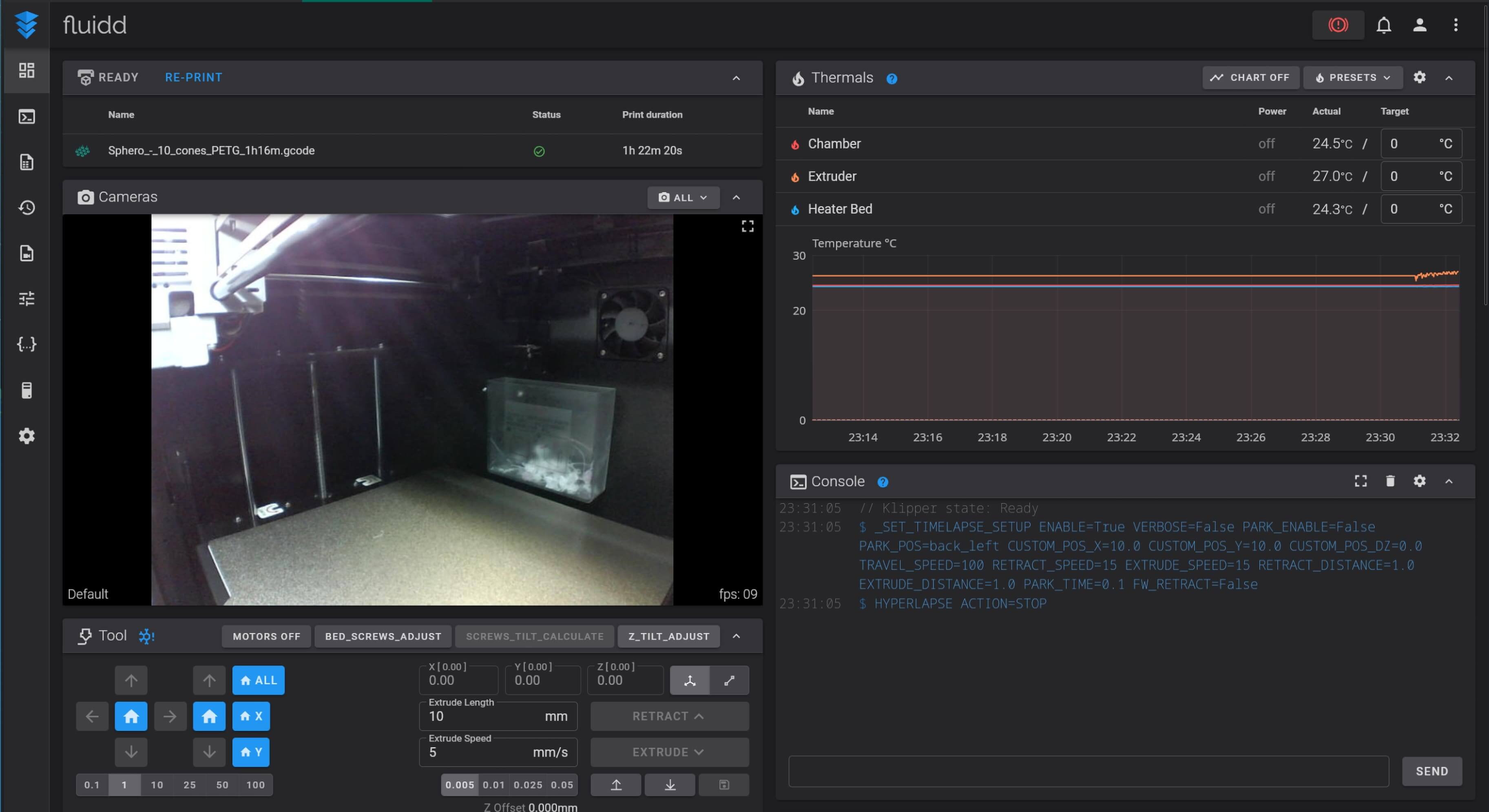Click the RE-PRINT tab
The image size is (1489, 812).
pyautogui.click(x=193, y=77)
